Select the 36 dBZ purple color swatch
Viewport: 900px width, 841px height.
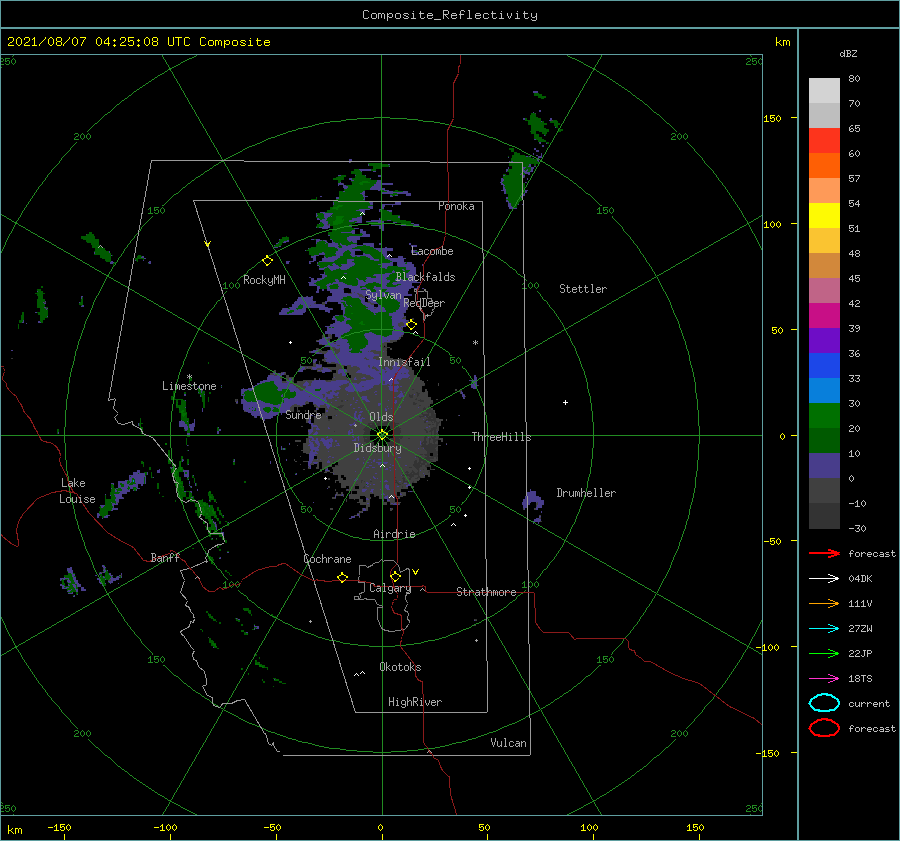(x=824, y=340)
